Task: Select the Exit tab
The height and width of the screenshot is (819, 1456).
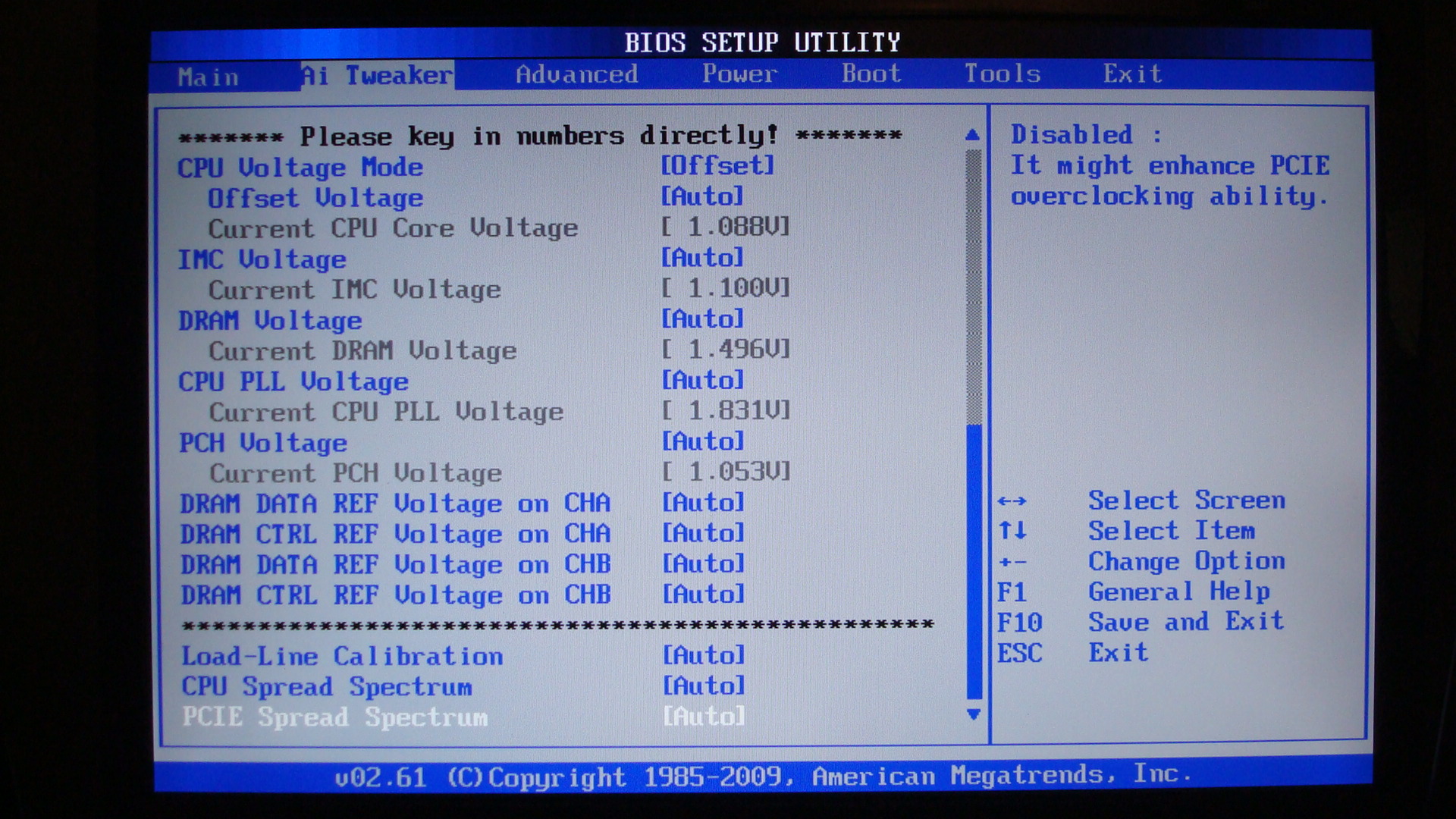Action: [x=1131, y=74]
